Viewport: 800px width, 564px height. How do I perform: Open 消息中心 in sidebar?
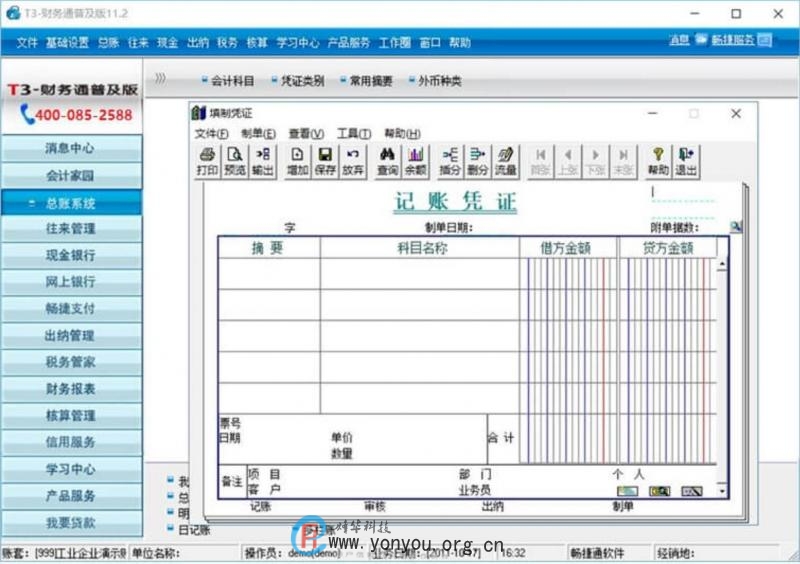[71, 149]
